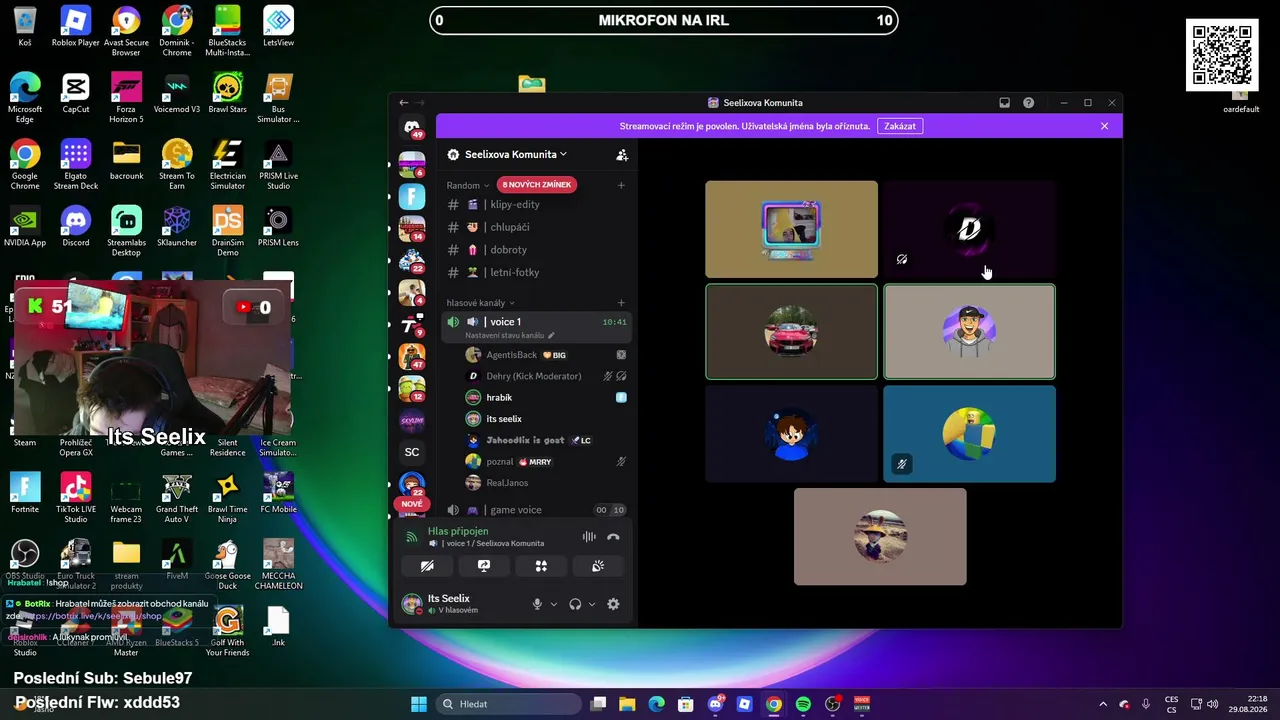Create a channel in Random category
1280x720 pixels.
[621, 185]
